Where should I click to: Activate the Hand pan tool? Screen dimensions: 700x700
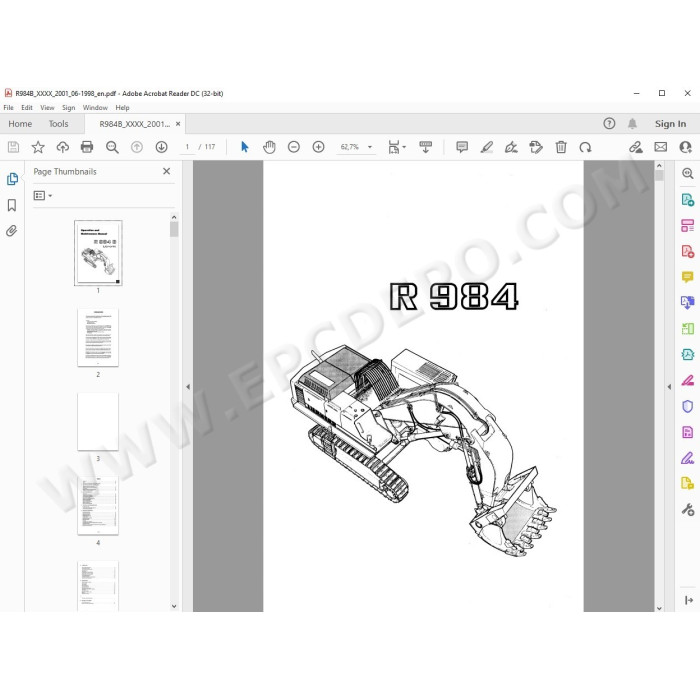pyautogui.click(x=269, y=147)
